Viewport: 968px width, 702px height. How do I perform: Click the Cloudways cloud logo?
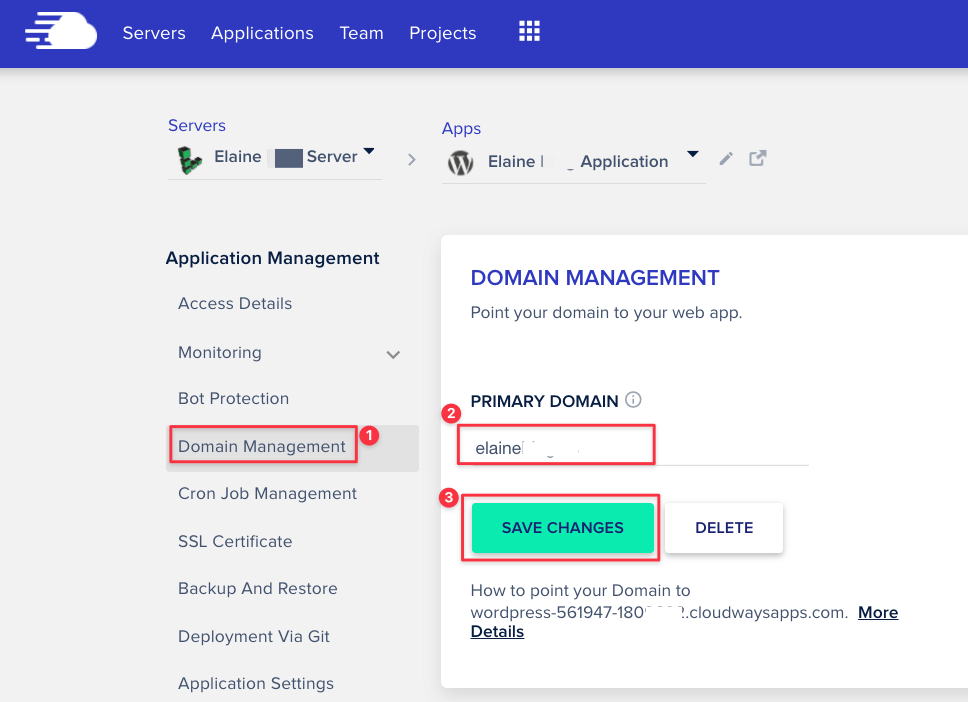click(x=60, y=31)
